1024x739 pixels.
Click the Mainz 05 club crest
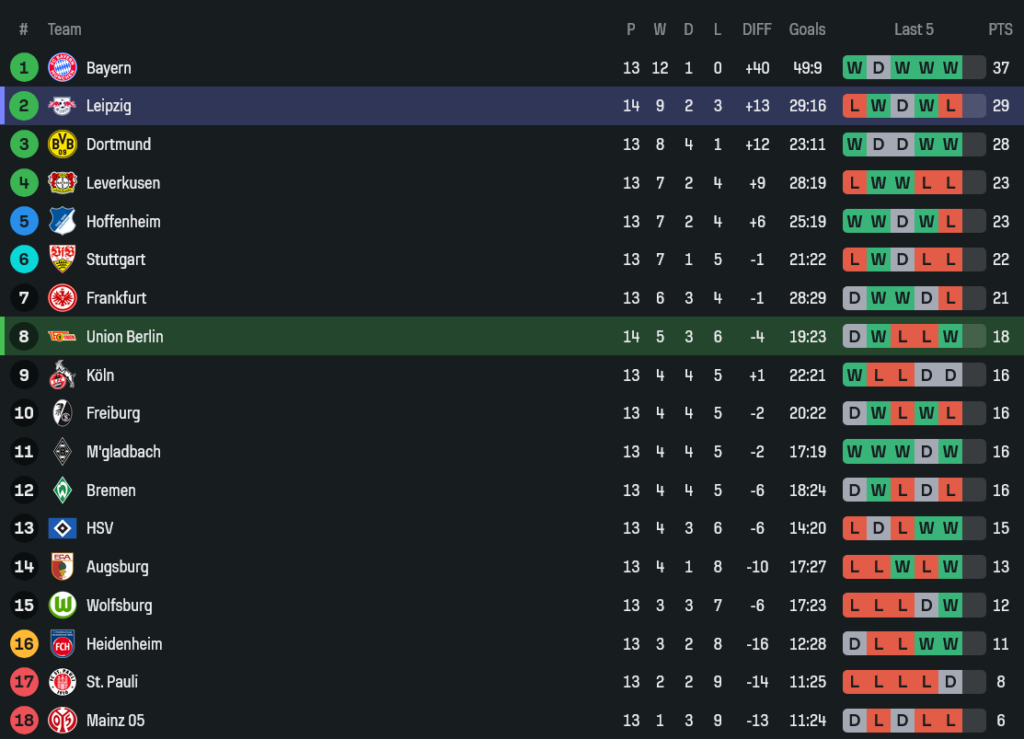point(62,720)
